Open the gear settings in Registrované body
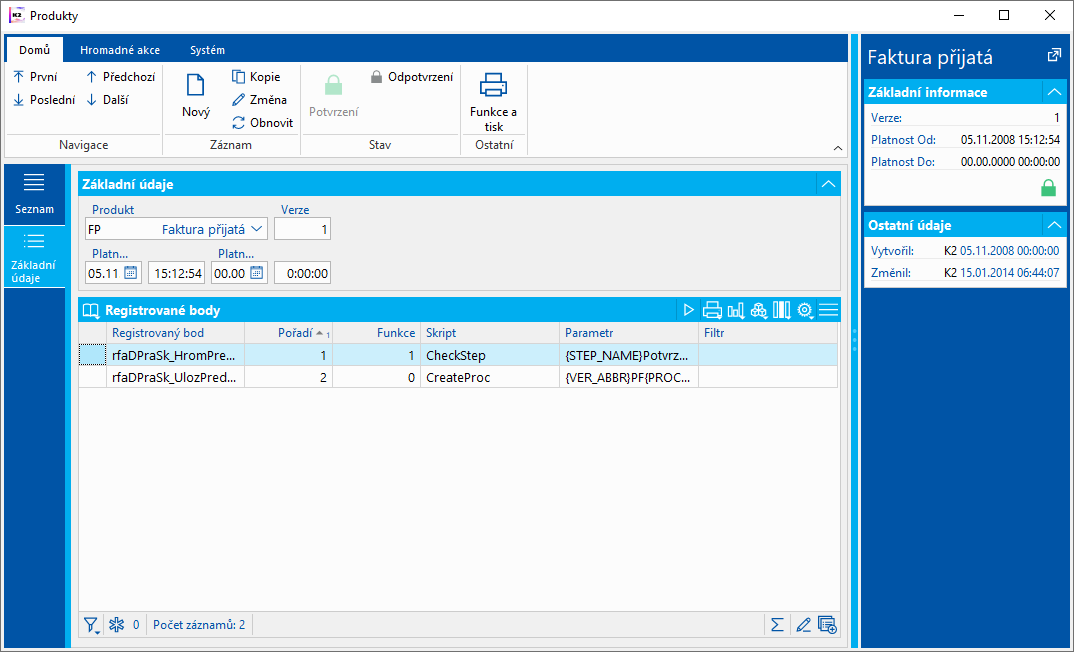Image resolution: width=1074 pixels, height=652 pixels. (805, 310)
